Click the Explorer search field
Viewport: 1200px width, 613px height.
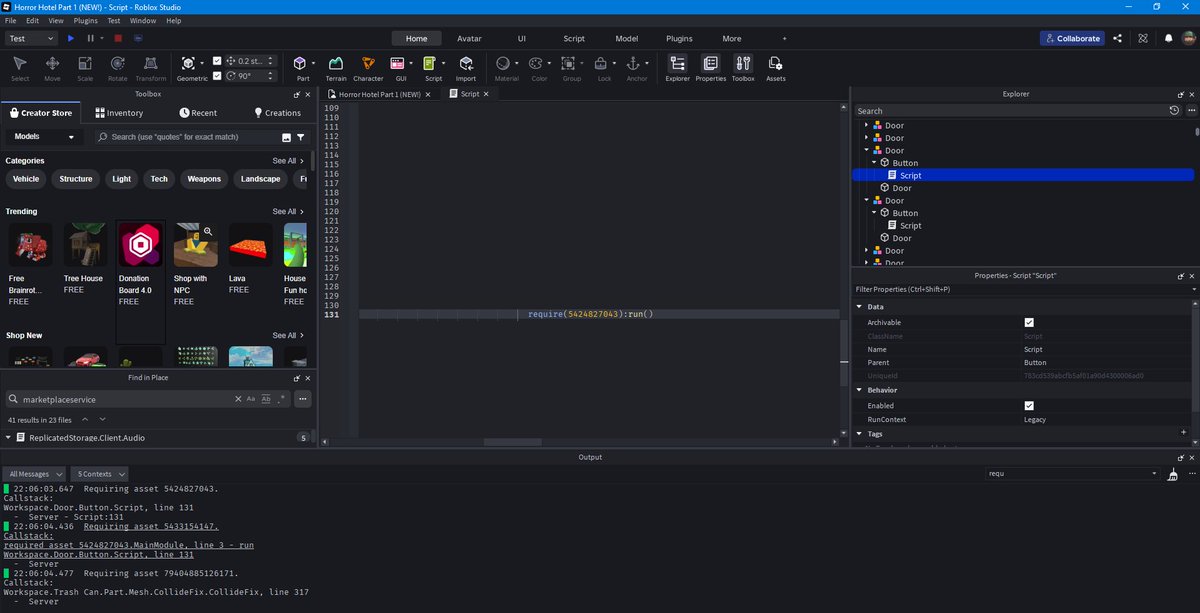click(x=1010, y=111)
